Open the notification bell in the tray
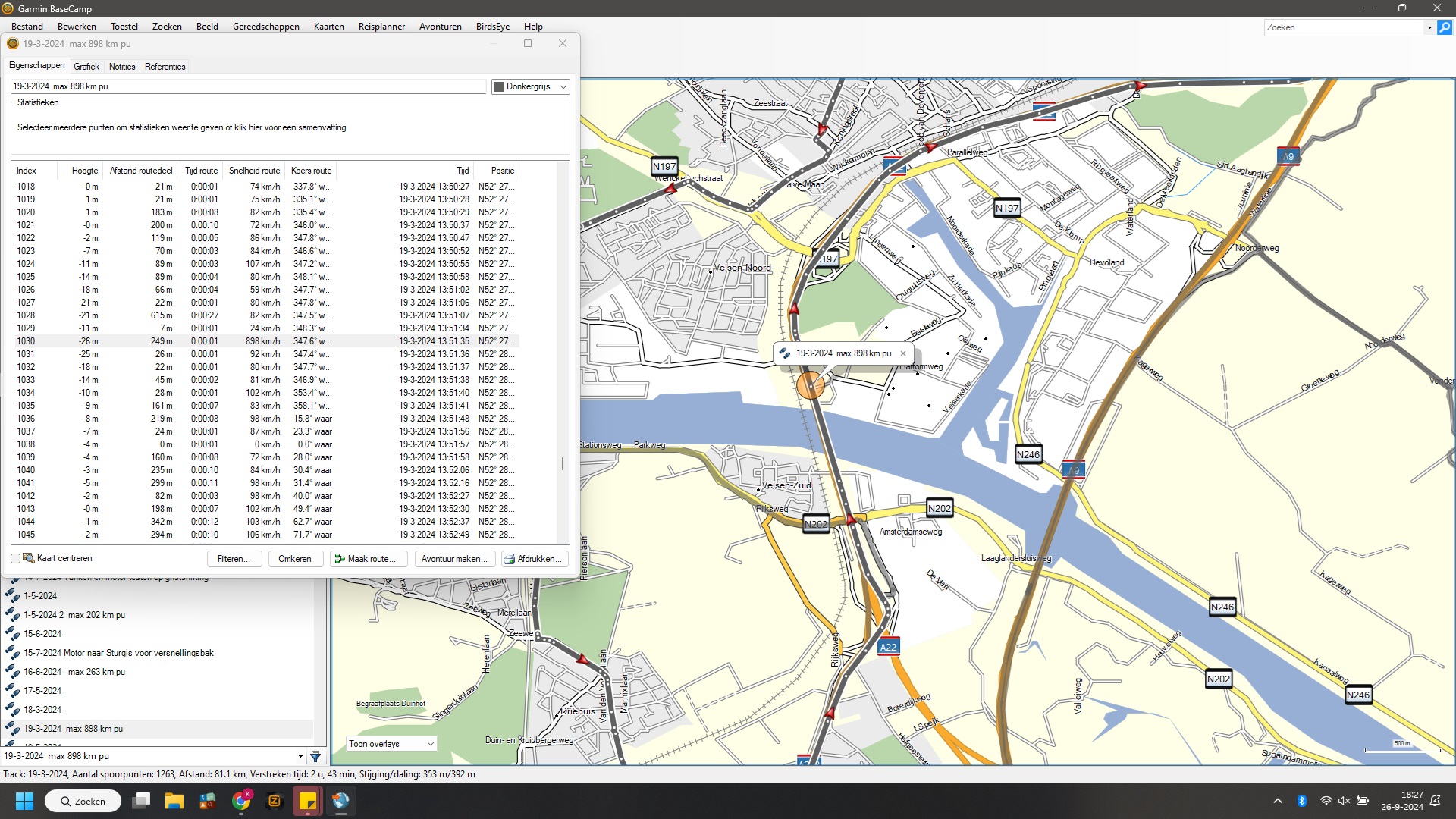This screenshot has width=1456, height=819. tap(1436, 801)
